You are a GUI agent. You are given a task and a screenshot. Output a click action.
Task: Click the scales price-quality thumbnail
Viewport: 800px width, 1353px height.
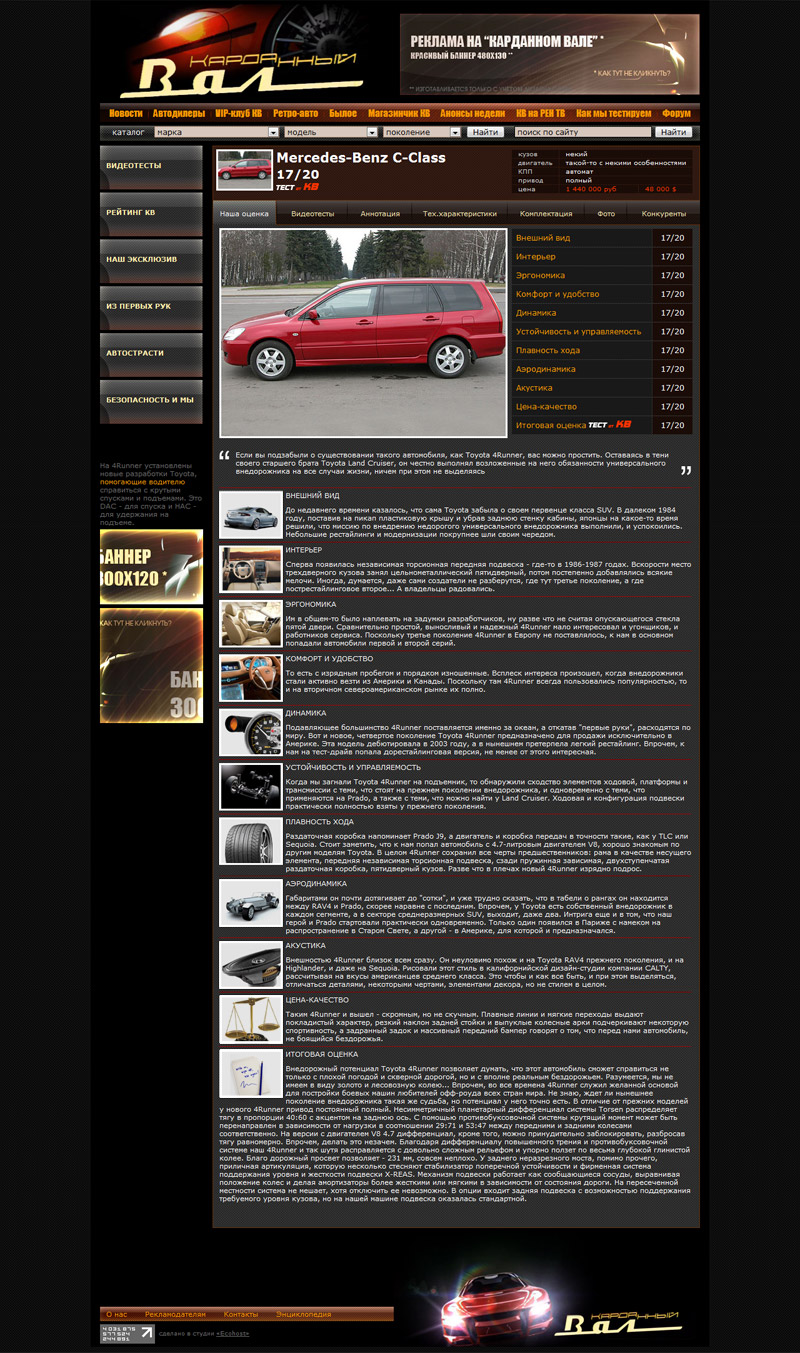250,1020
